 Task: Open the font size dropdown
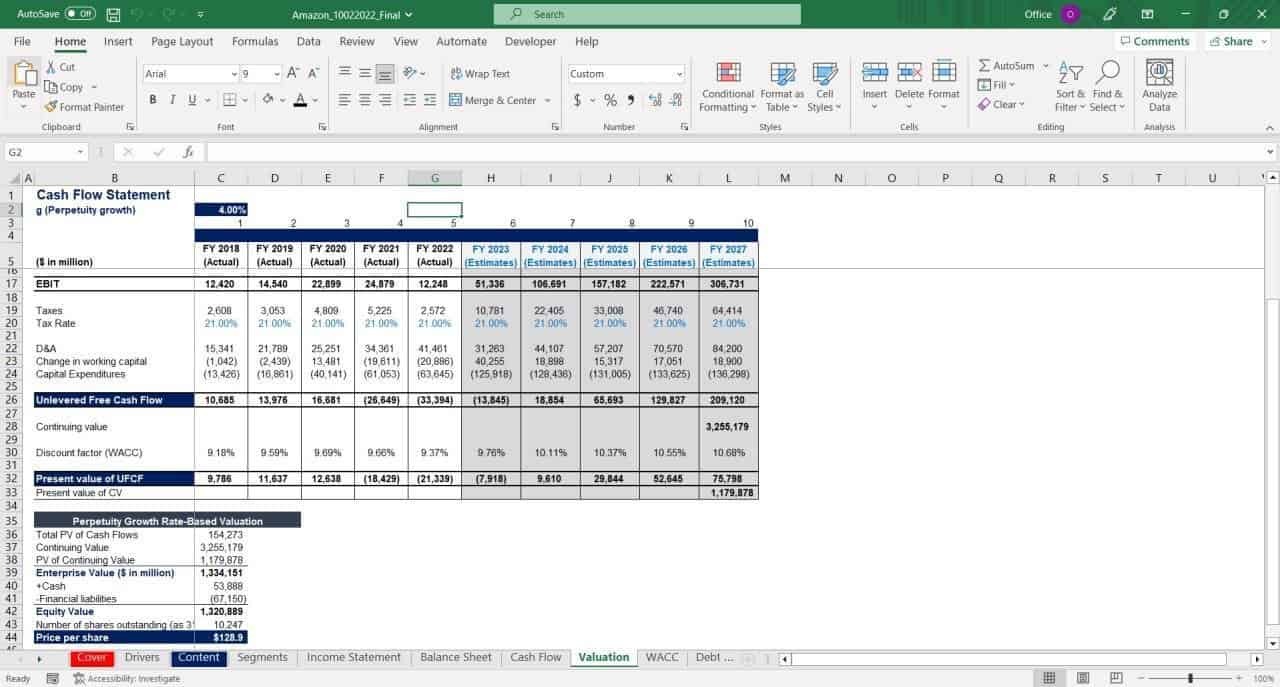(275, 74)
